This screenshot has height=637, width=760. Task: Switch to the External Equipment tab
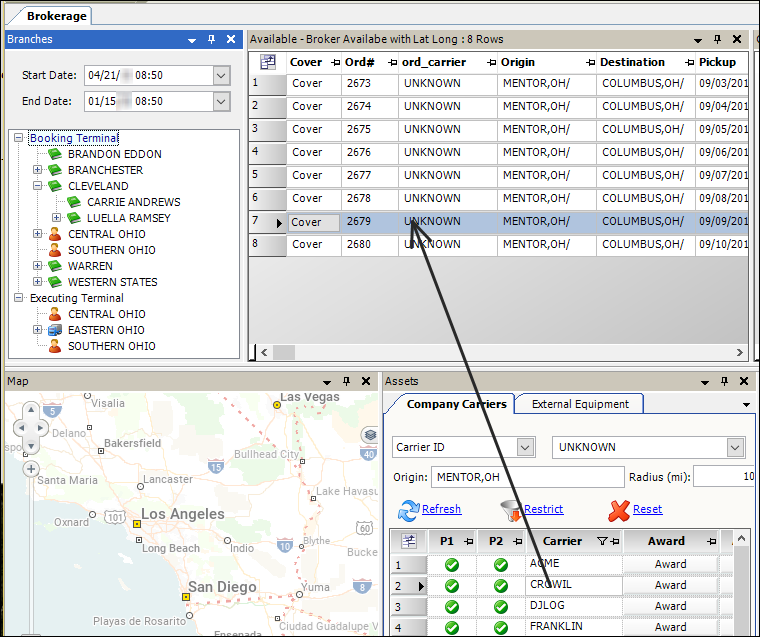580,404
